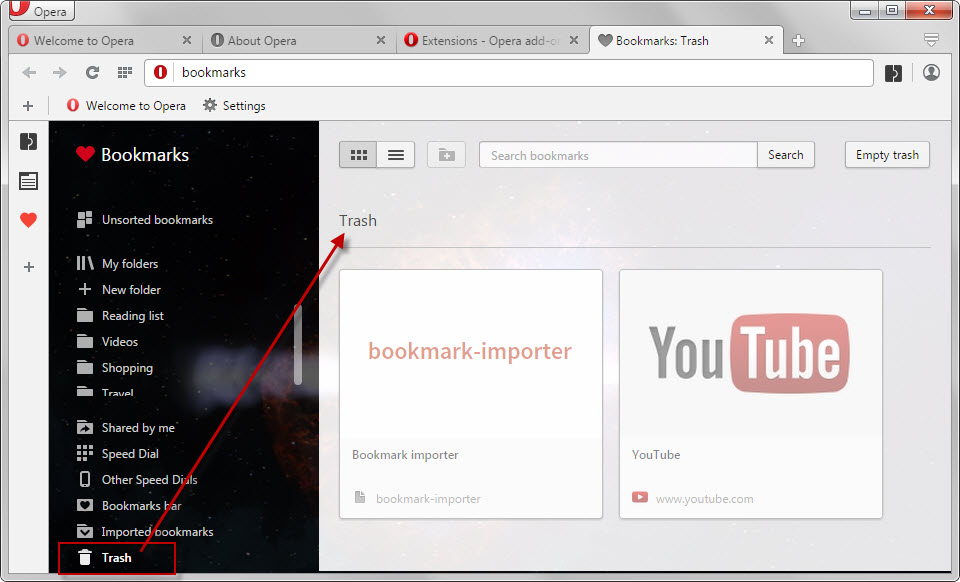Click the folder list scrollbar
Screen dimensions: 960x582
(x=298, y=344)
